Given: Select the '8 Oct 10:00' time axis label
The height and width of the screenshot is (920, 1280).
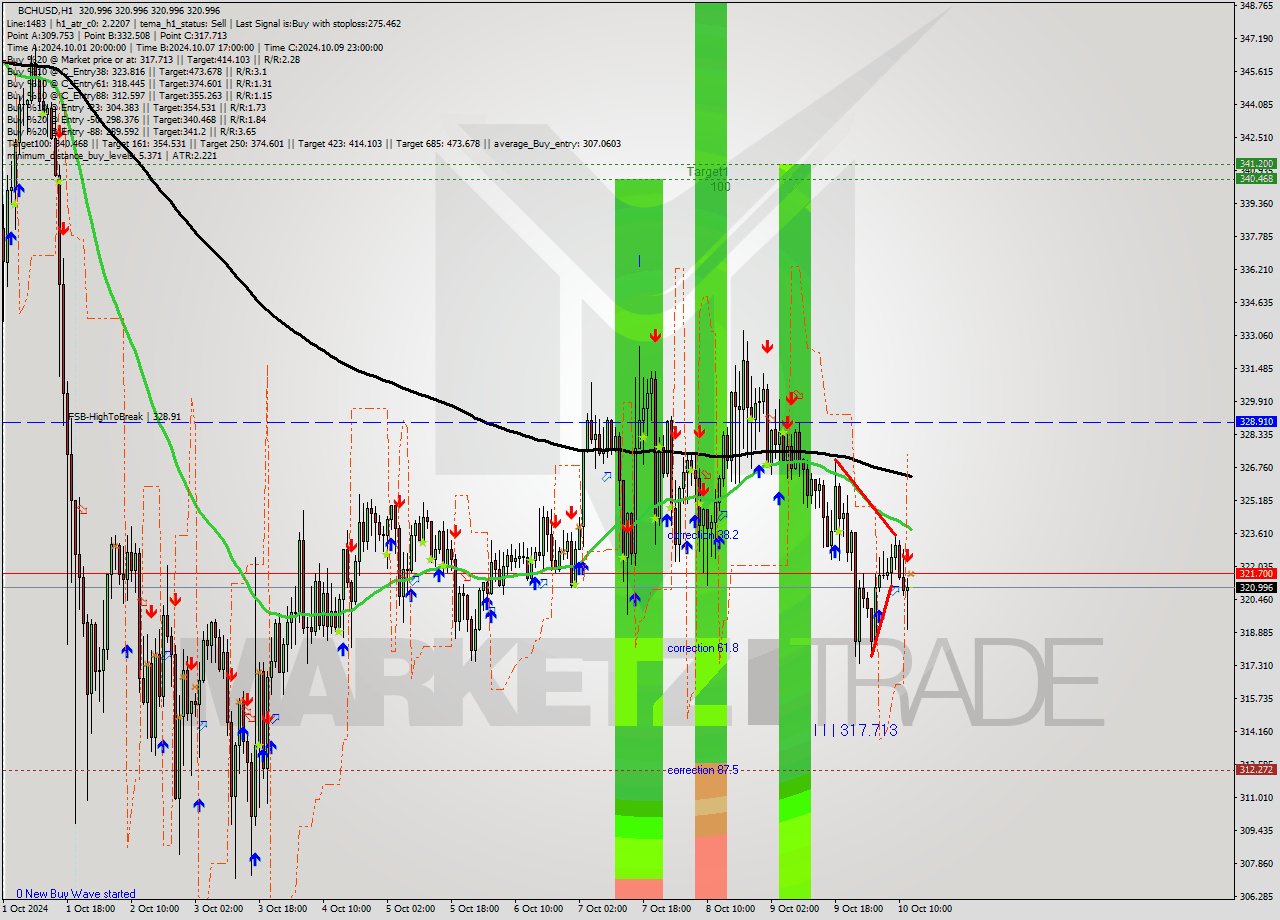Looking at the screenshot, I should coord(730,909).
